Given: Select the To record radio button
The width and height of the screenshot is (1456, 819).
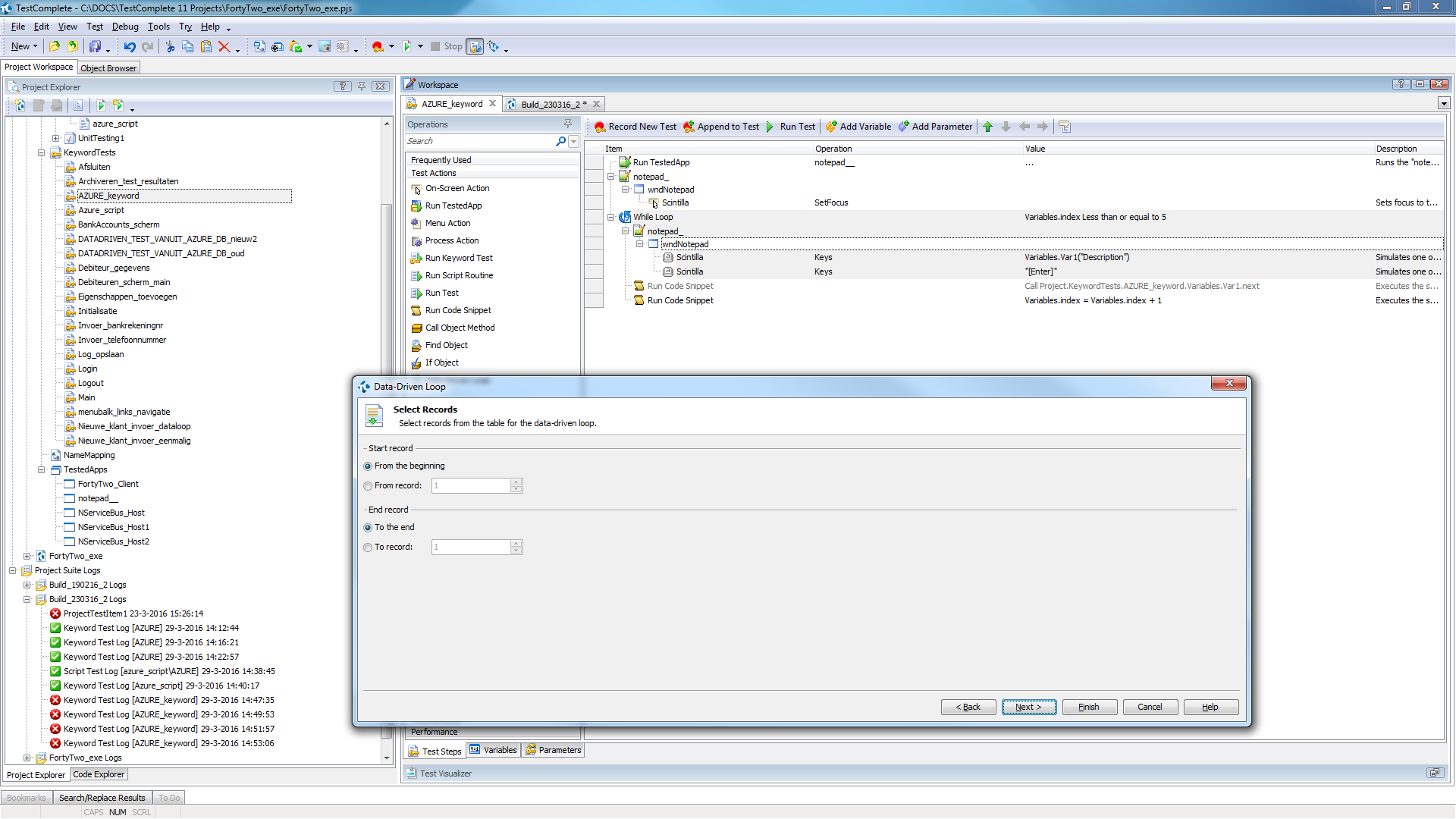Looking at the screenshot, I should 368,548.
